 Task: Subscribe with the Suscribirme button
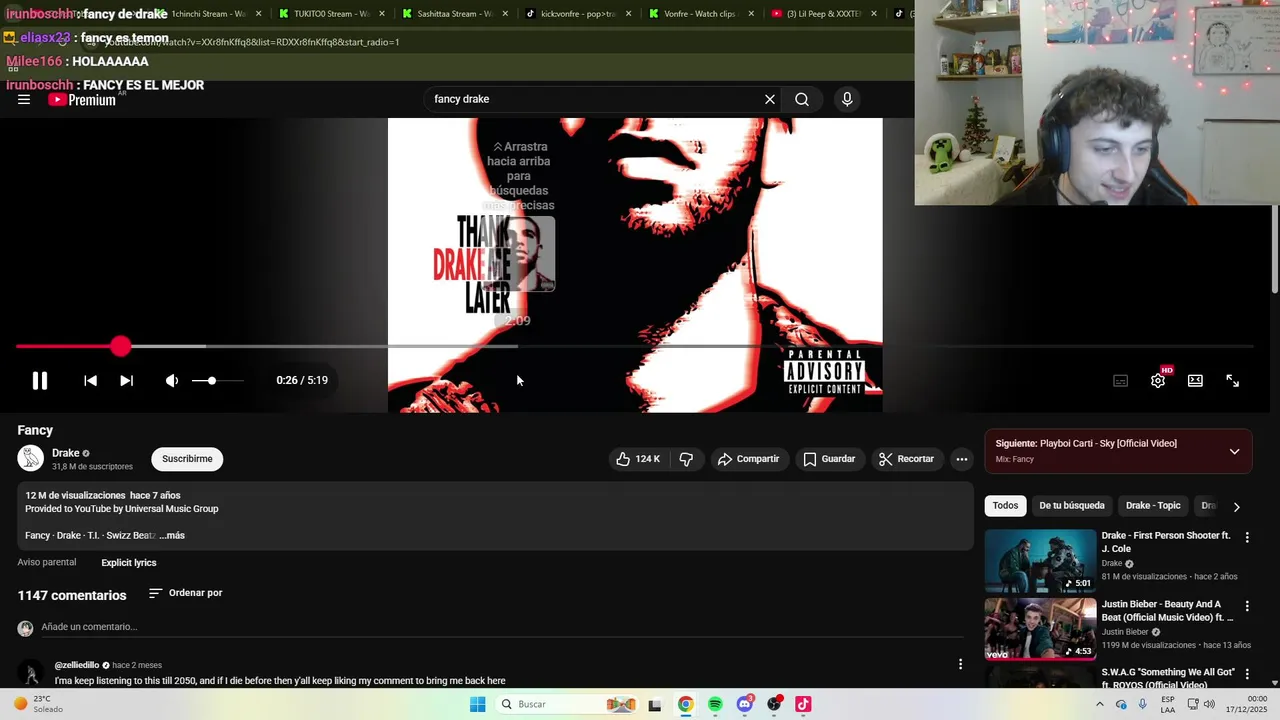click(x=187, y=459)
